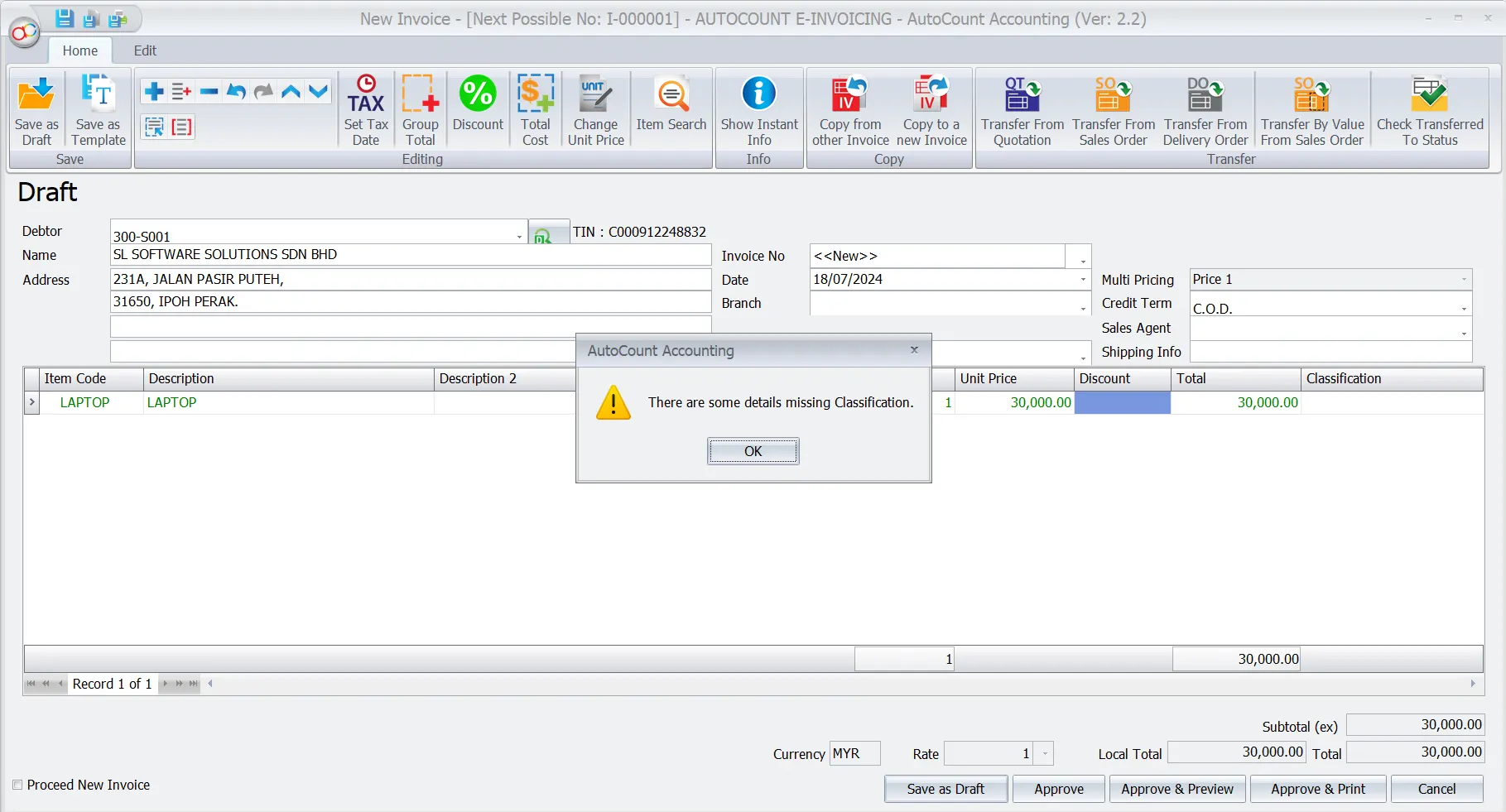
Task: Switch to the Edit tab
Action: tap(145, 50)
